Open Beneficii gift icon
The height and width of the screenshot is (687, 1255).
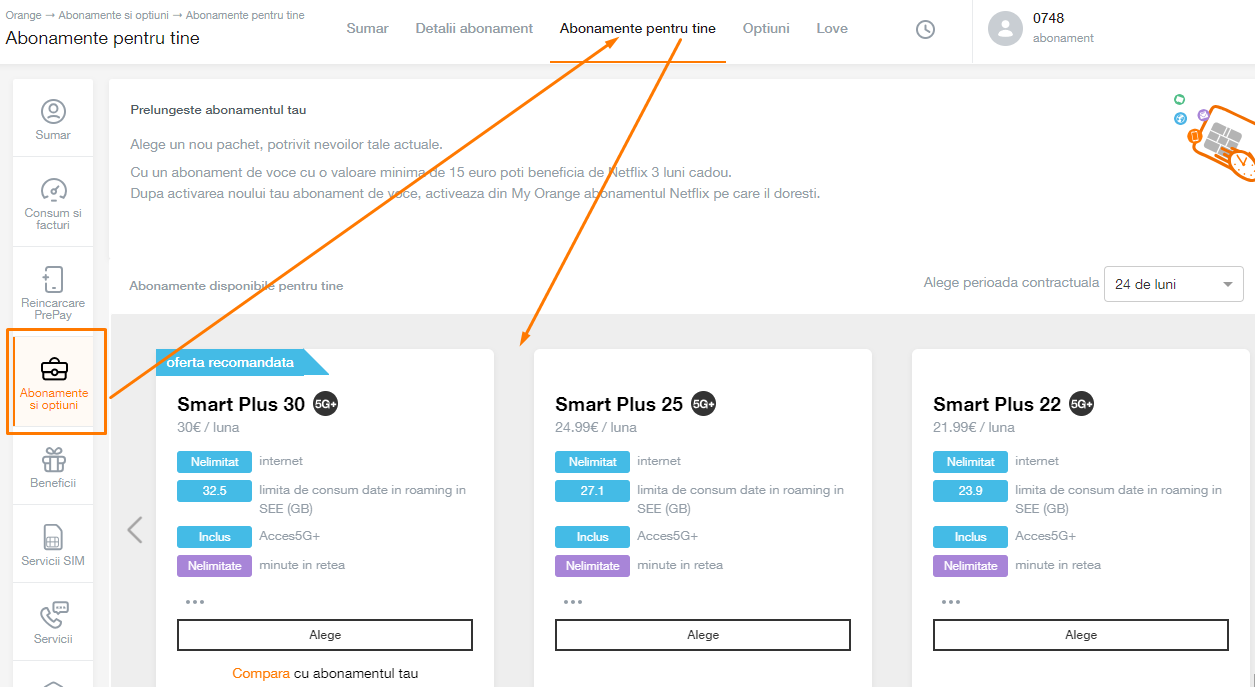pos(53,459)
